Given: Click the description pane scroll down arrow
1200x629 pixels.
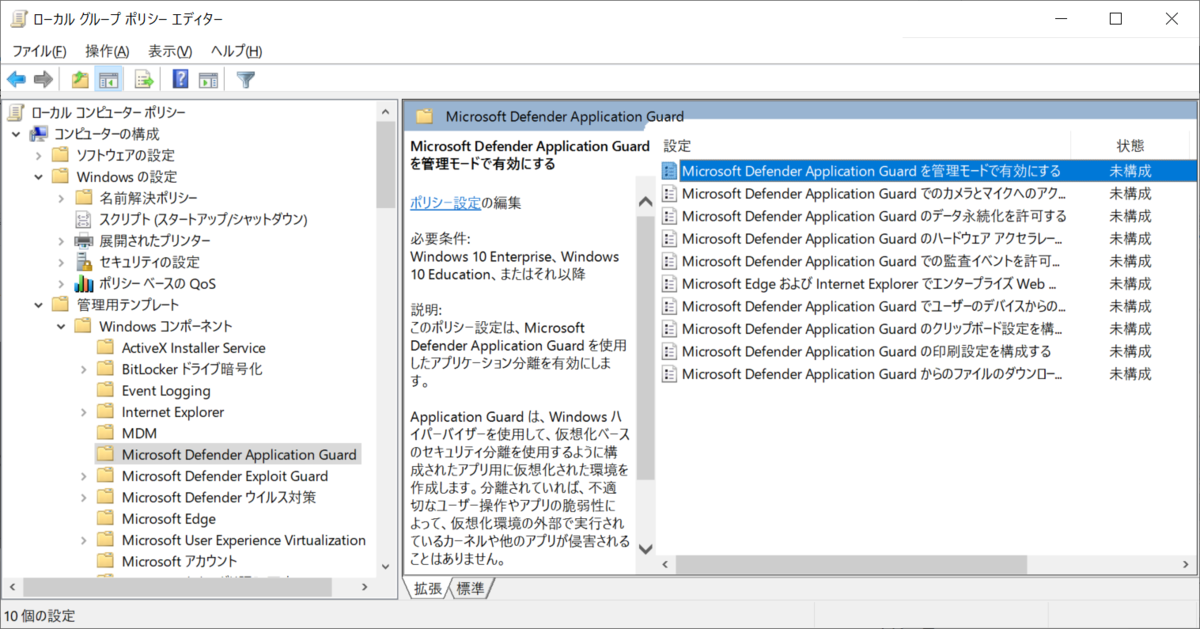Looking at the screenshot, I should 645,549.
